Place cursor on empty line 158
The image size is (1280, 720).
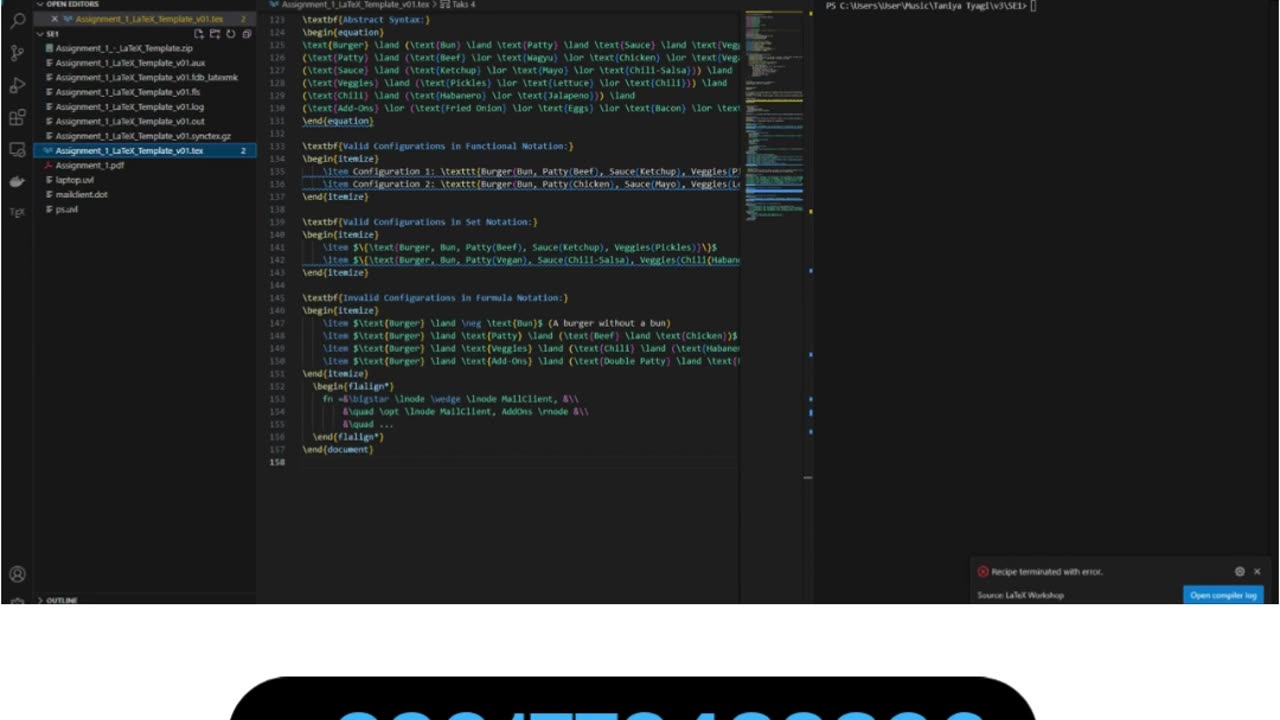point(520,462)
